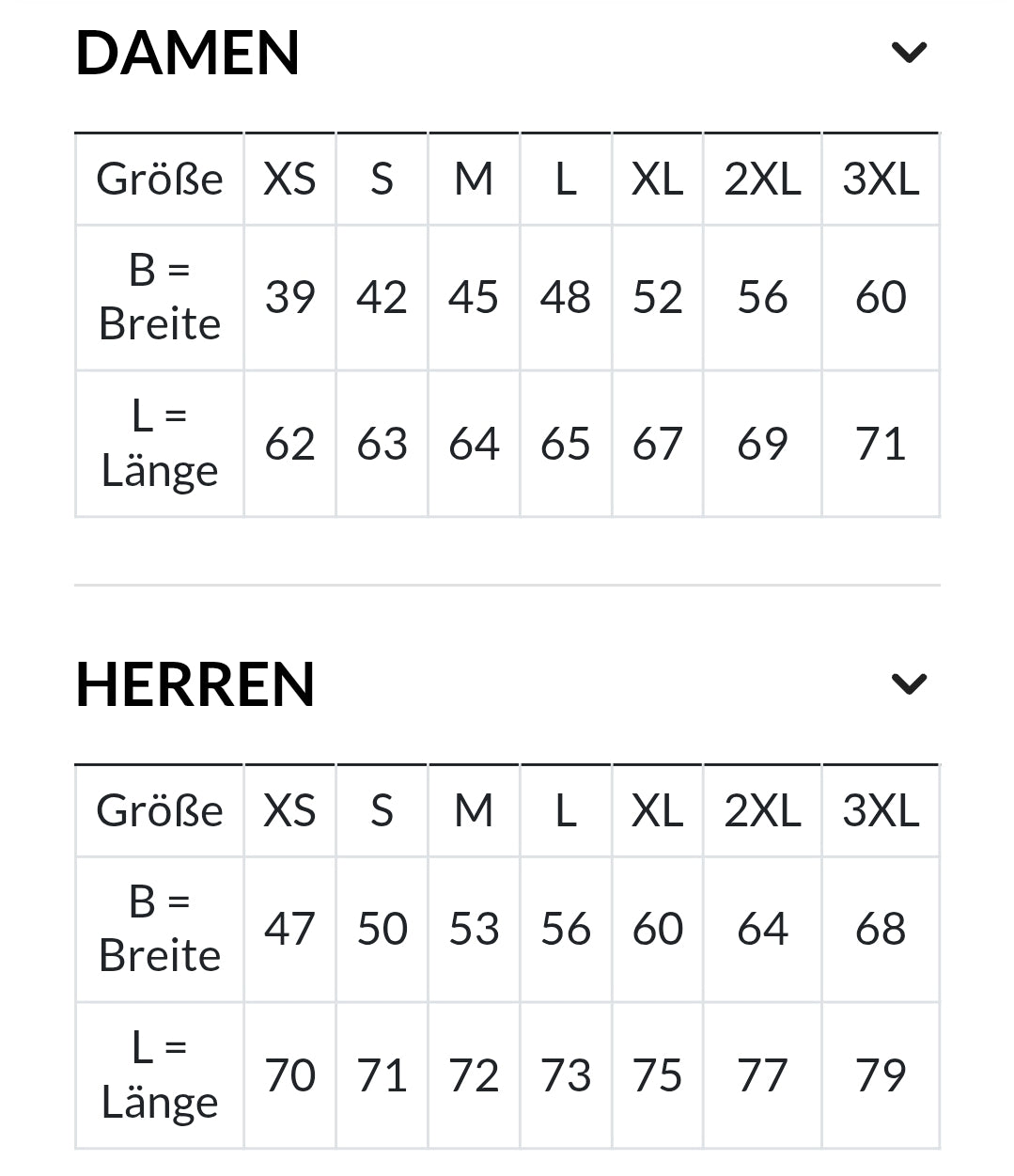This screenshot has width=1014, height=1176.
Task: Click 'L = Länge' label in Herren table
Action: click(160, 1075)
